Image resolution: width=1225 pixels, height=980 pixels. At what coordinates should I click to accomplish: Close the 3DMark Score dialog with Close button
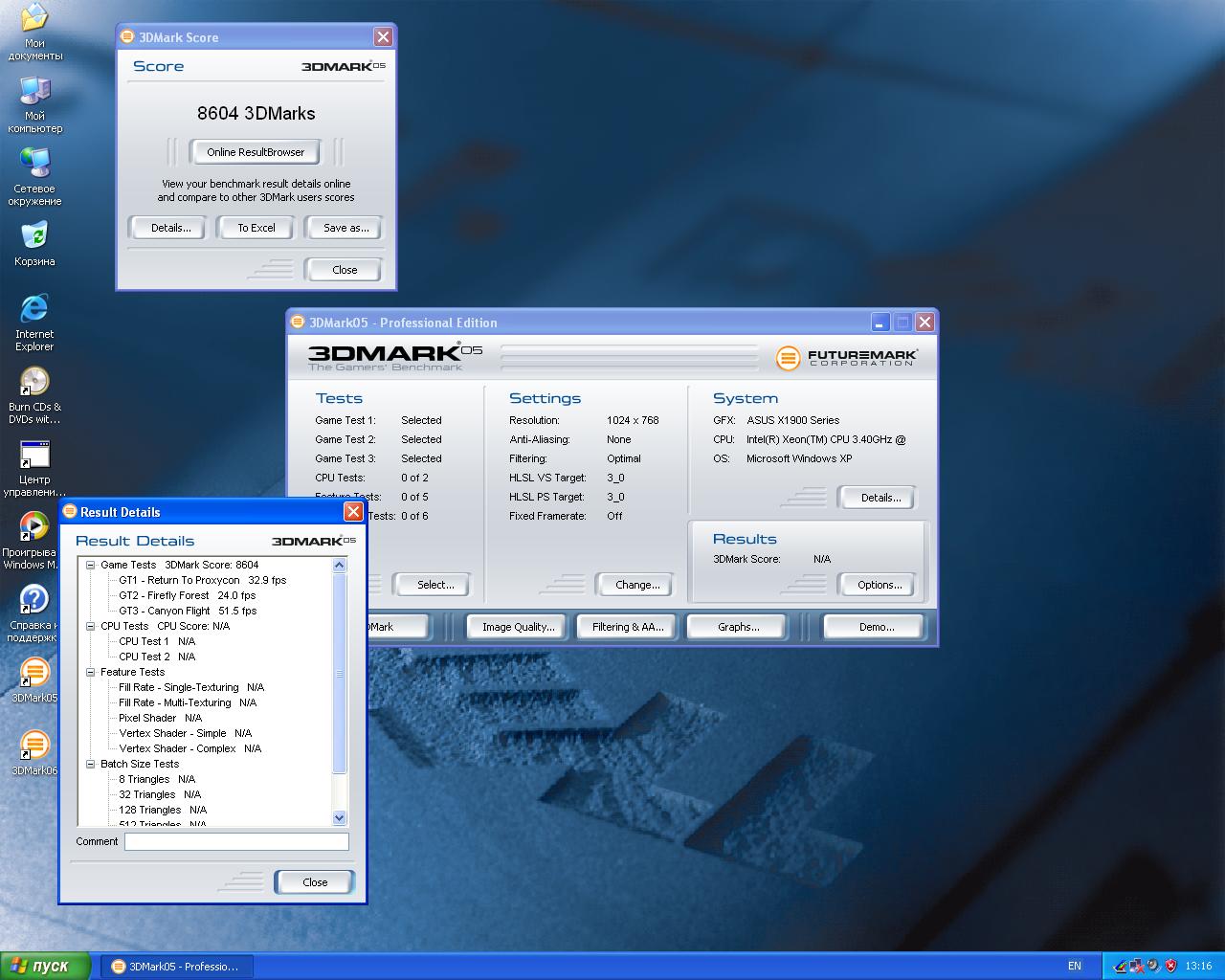[x=345, y=270]
